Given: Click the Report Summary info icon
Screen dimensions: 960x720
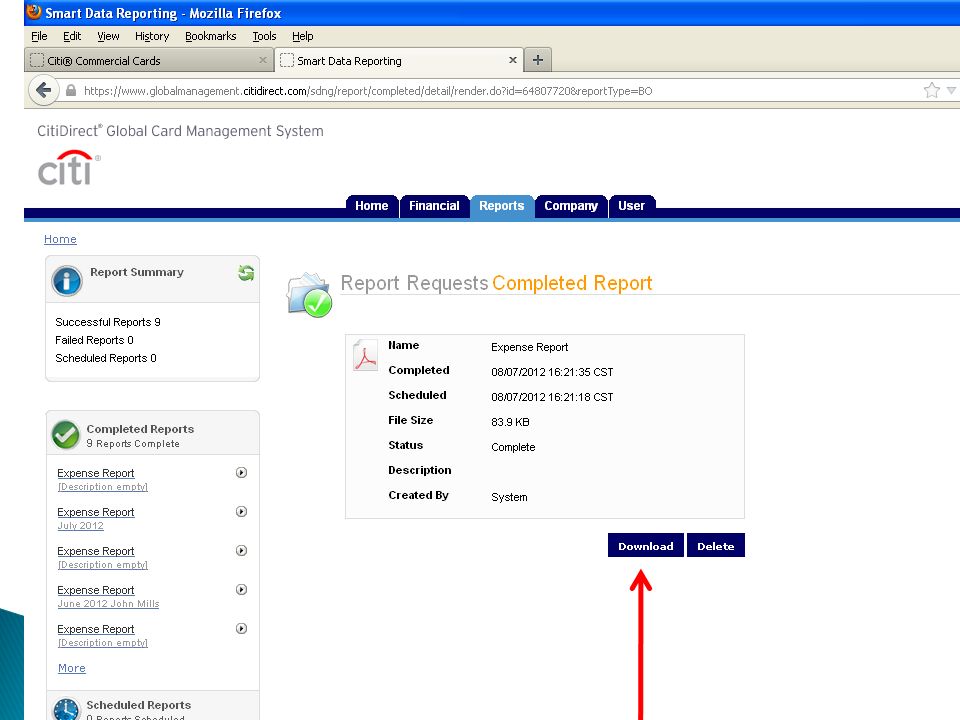Looking at the screenshot, I should [67, 280].
